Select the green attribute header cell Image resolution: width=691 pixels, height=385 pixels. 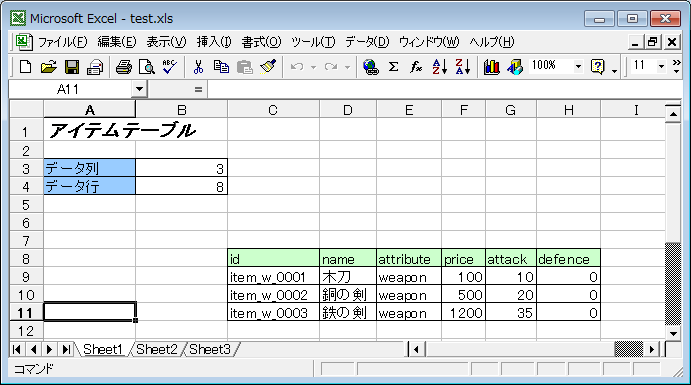(409, 258)
